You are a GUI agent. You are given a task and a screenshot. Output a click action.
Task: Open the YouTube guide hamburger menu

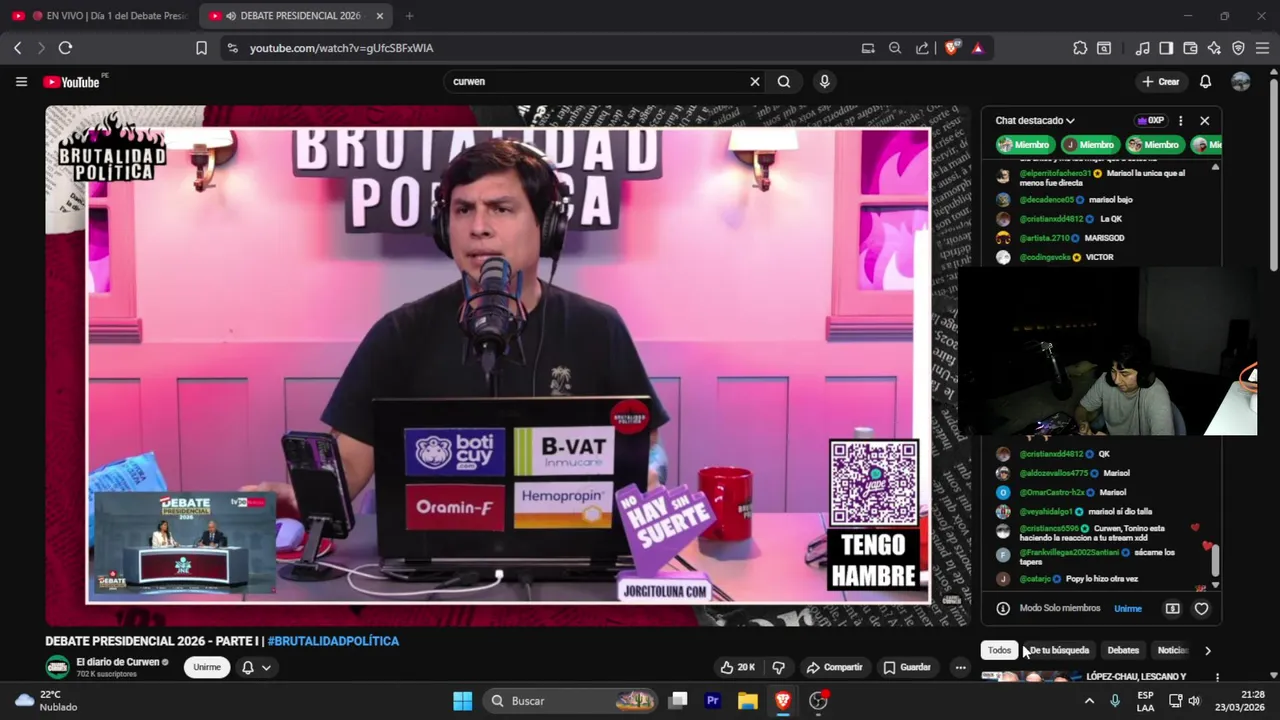click(x=21, y=82)
